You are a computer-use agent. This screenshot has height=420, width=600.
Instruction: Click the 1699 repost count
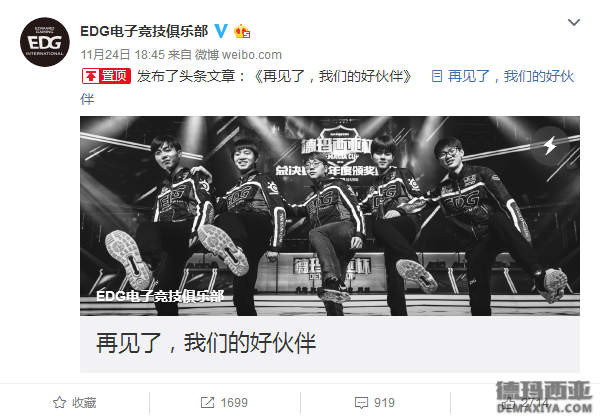pyautogui.click(x=234, y=403)
